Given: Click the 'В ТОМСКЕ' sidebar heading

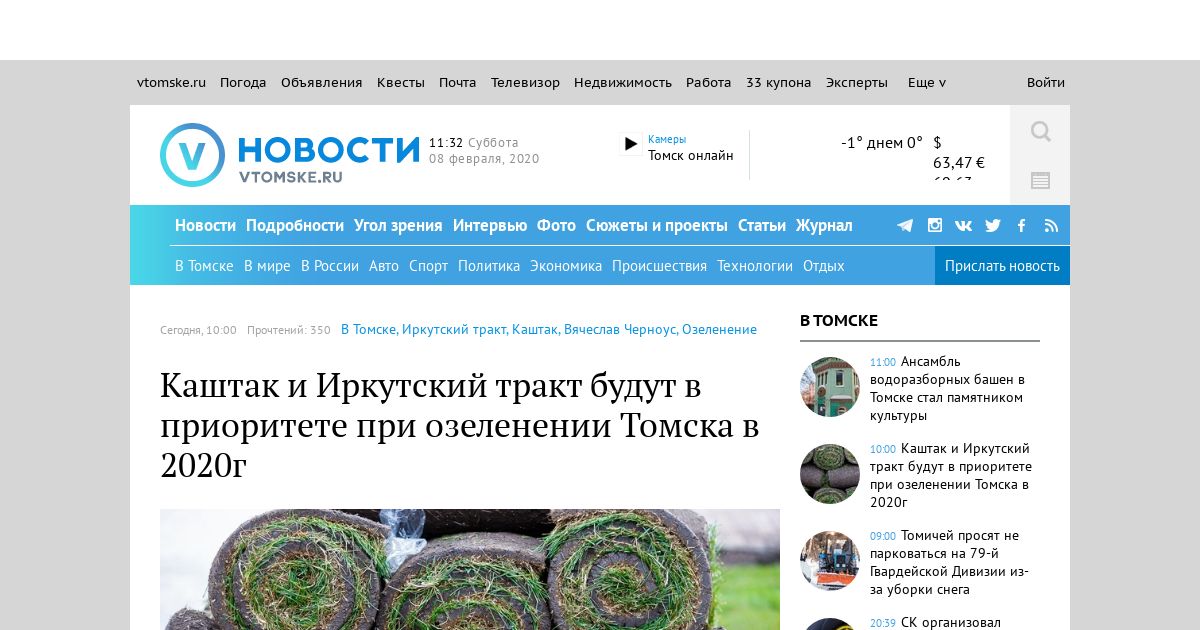Looking at the screenshot, I should pyautogui.click(x=839, y=321).
